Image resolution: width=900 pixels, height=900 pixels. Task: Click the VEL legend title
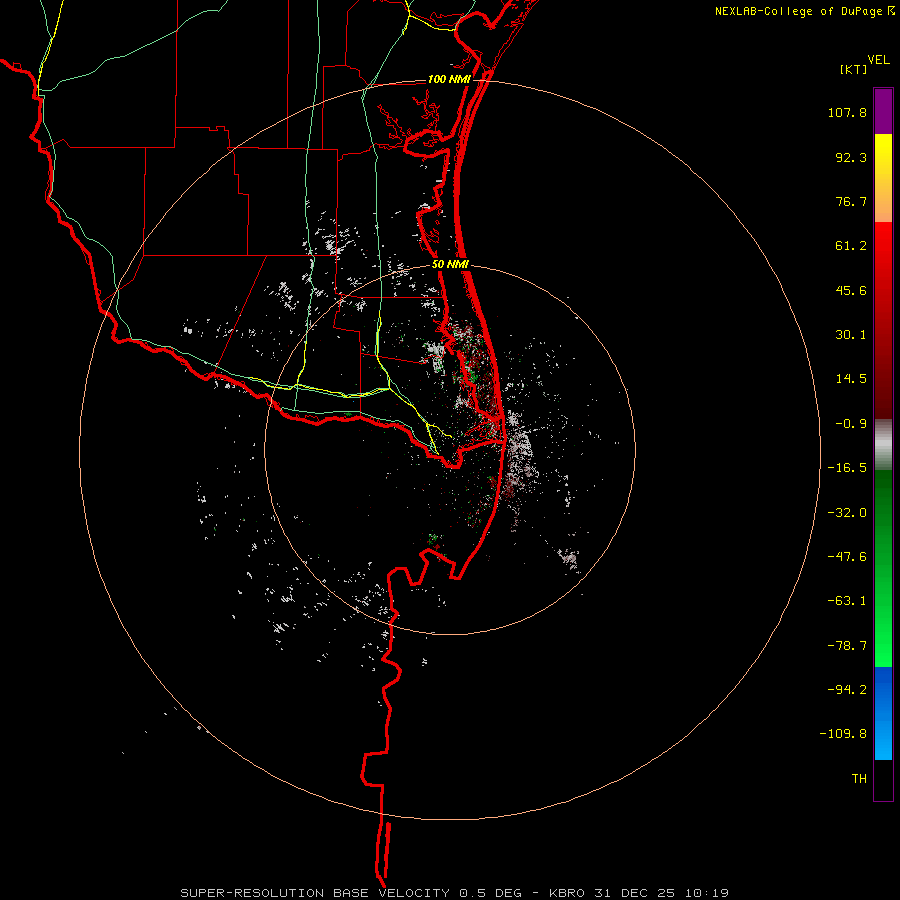pyautogui.click(x=878, y=60)
